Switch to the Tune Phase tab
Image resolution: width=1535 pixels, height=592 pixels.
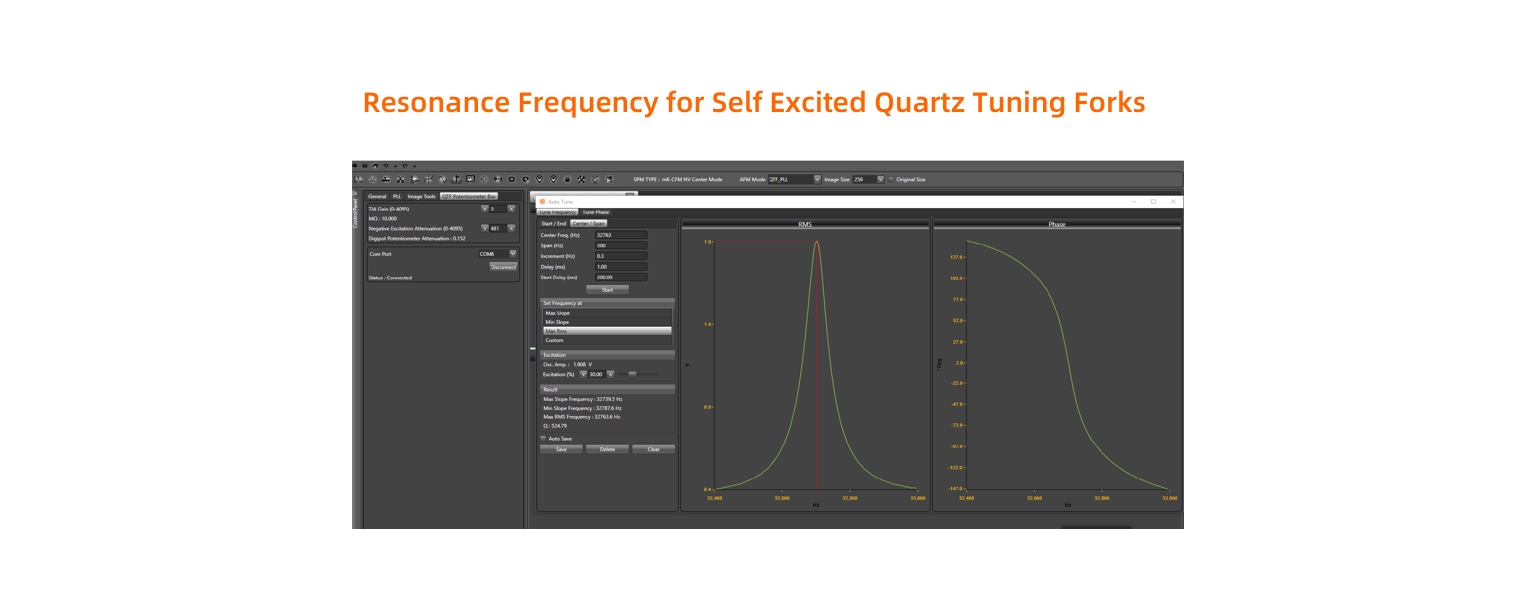pos(595,212)
